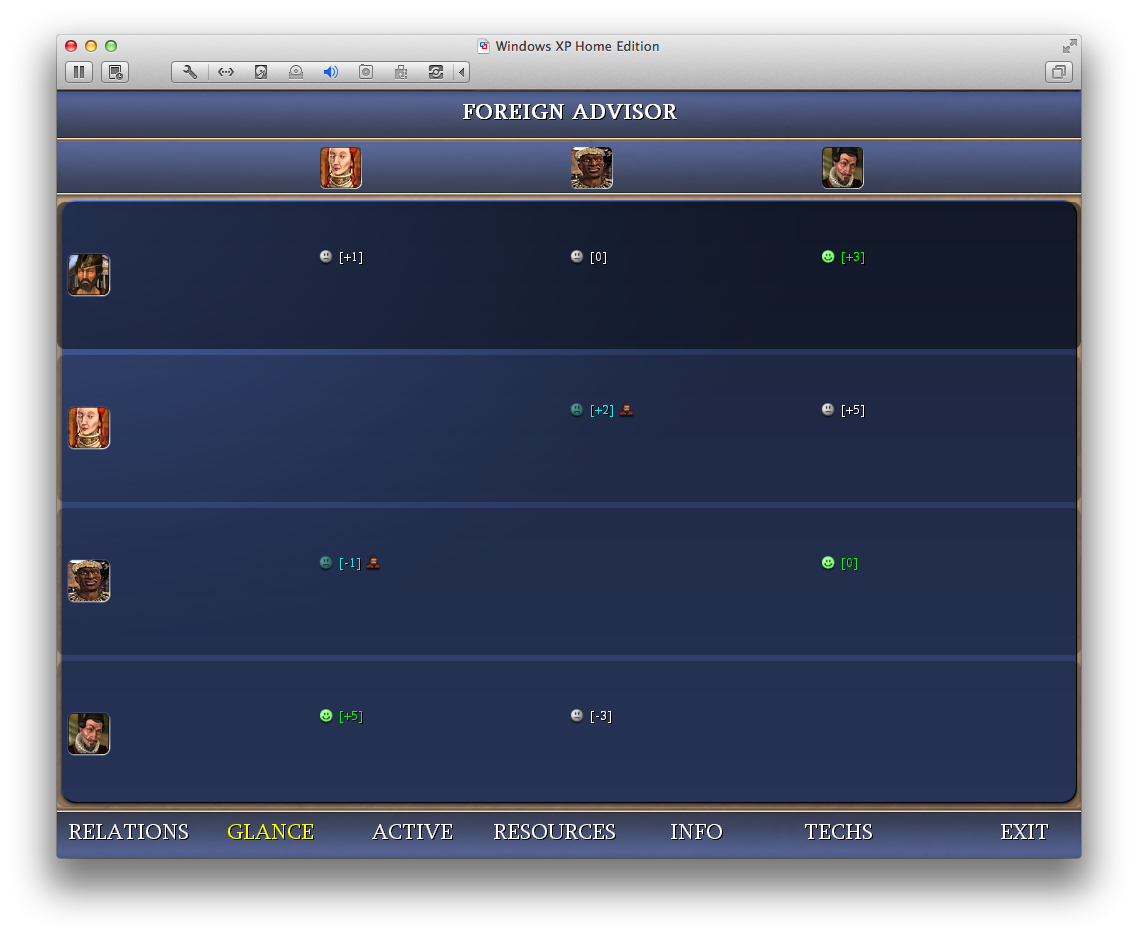Screen dimensions: 1138x937
Task: Collapse the device toolbar arrow
Action: tap(462, 72)
